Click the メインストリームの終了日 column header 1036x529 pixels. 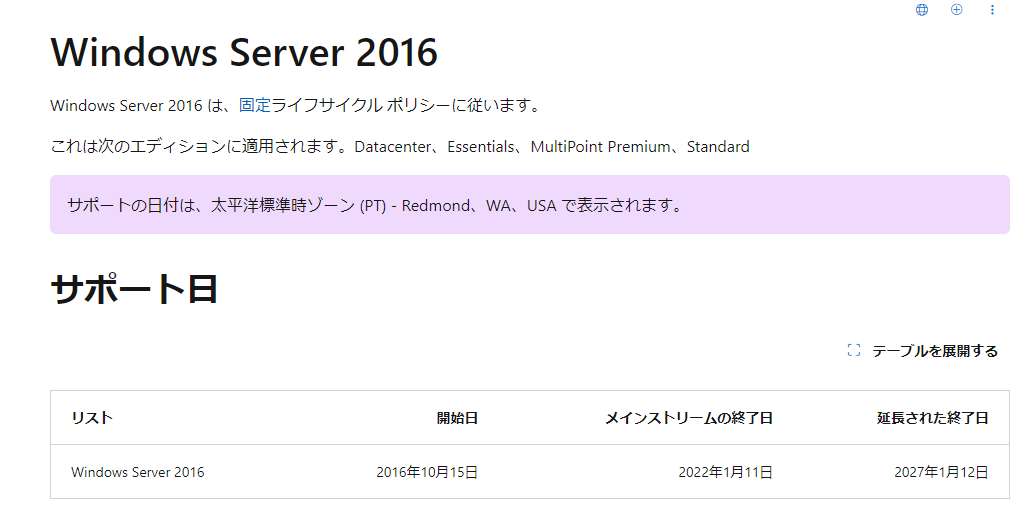(689, 418)
